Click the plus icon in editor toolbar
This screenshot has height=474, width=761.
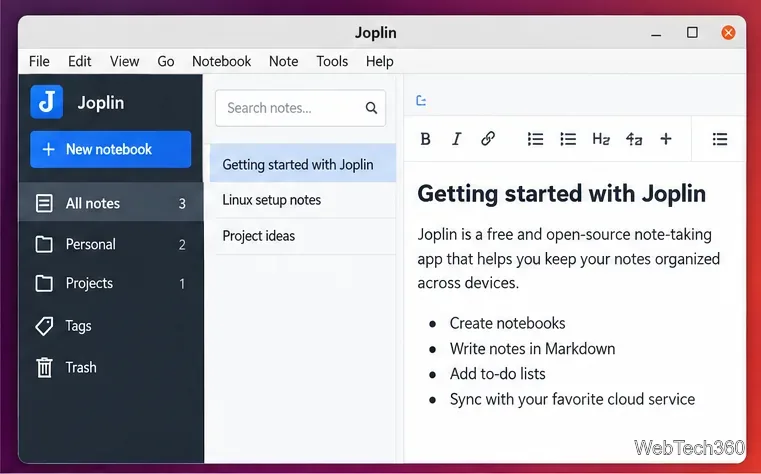click(666, 139)
